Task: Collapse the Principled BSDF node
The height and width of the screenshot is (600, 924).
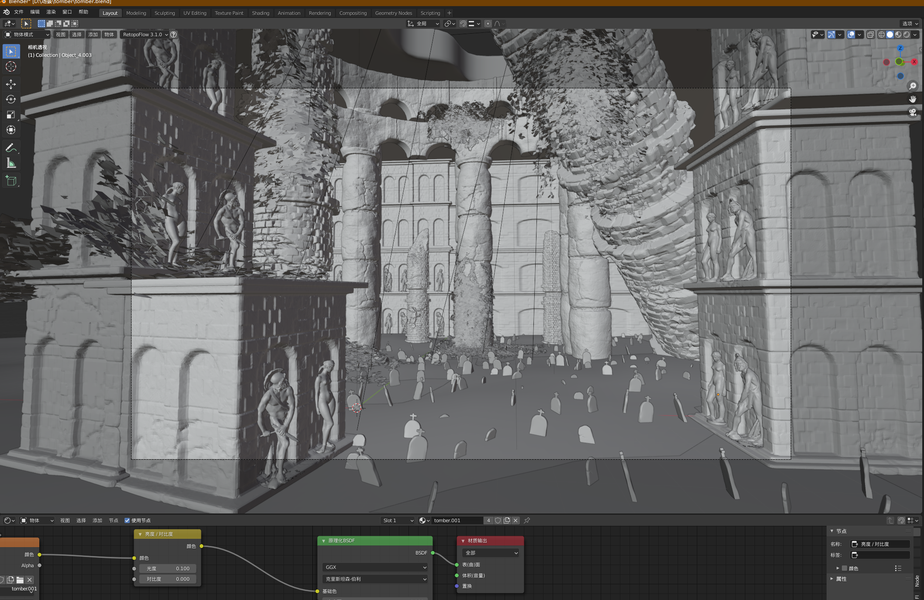Action: [x=324, y=540]
